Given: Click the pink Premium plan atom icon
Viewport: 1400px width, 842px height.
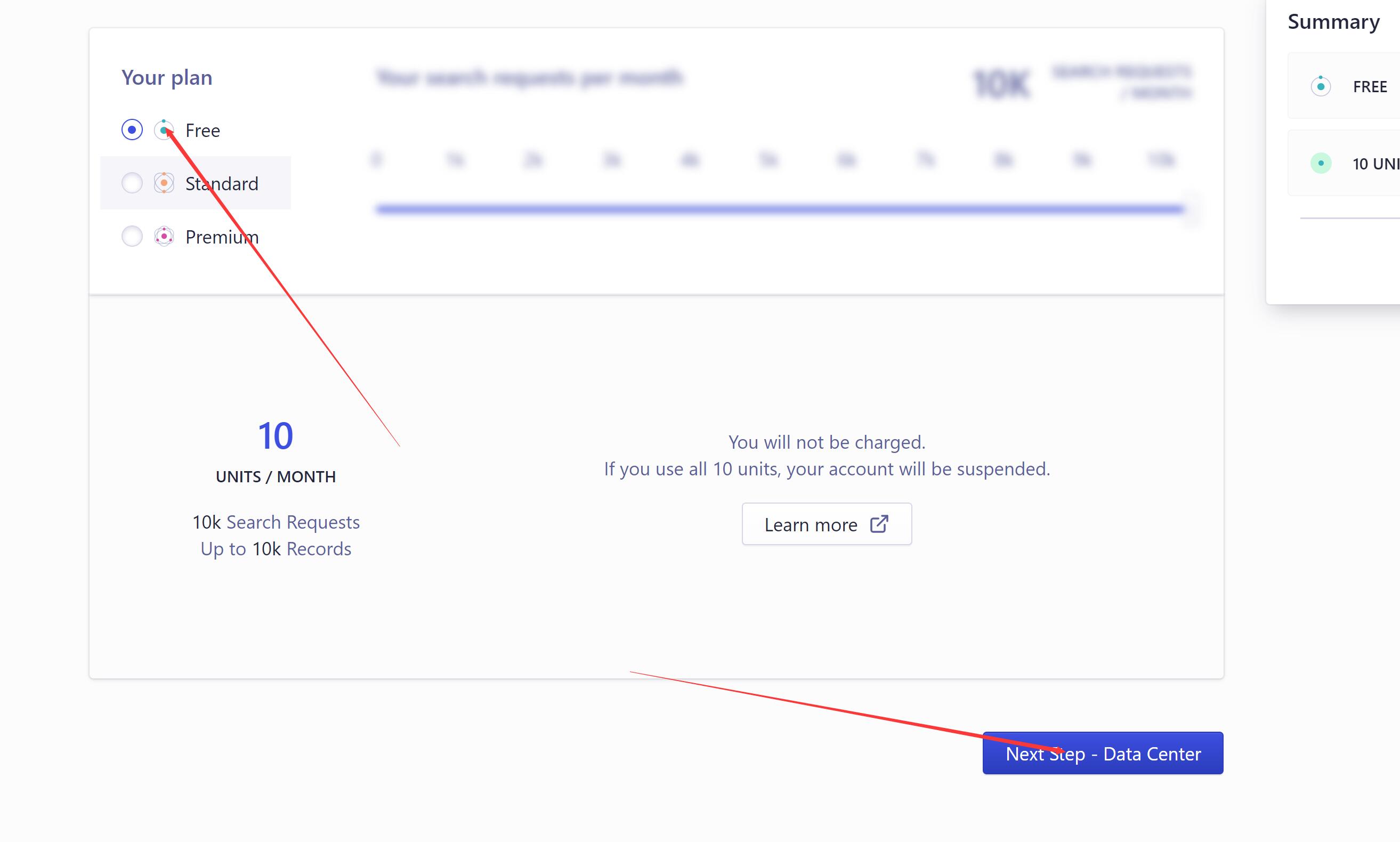Looking at the screenshot, I should point(164,236).
